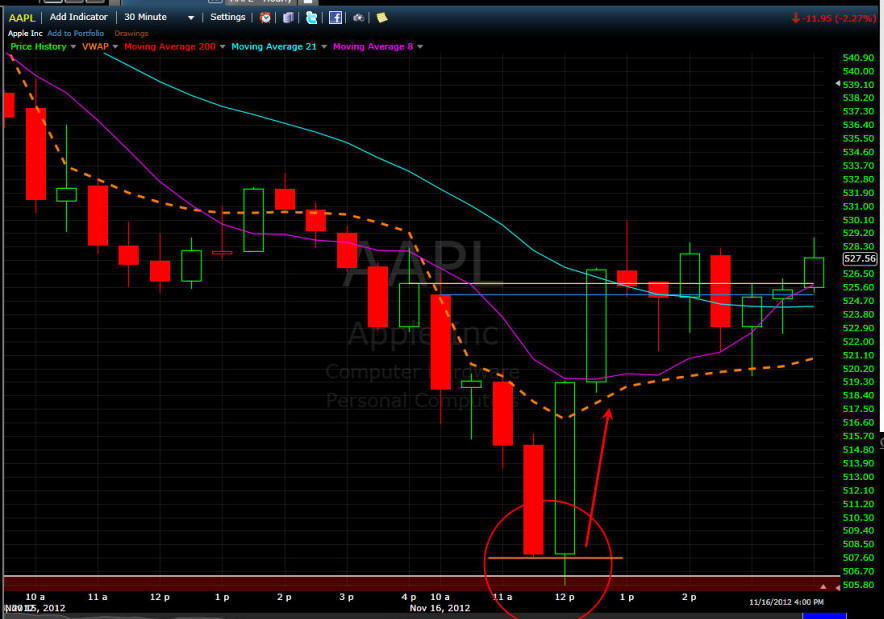Viewport: 884px width, 619px height.
Task: Expand Moving Average 8 options arrow
Action: pos(420,47)
